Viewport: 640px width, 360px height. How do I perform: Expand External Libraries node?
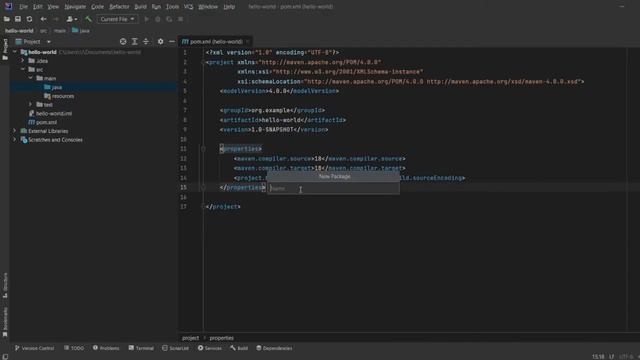coord(15,131)
